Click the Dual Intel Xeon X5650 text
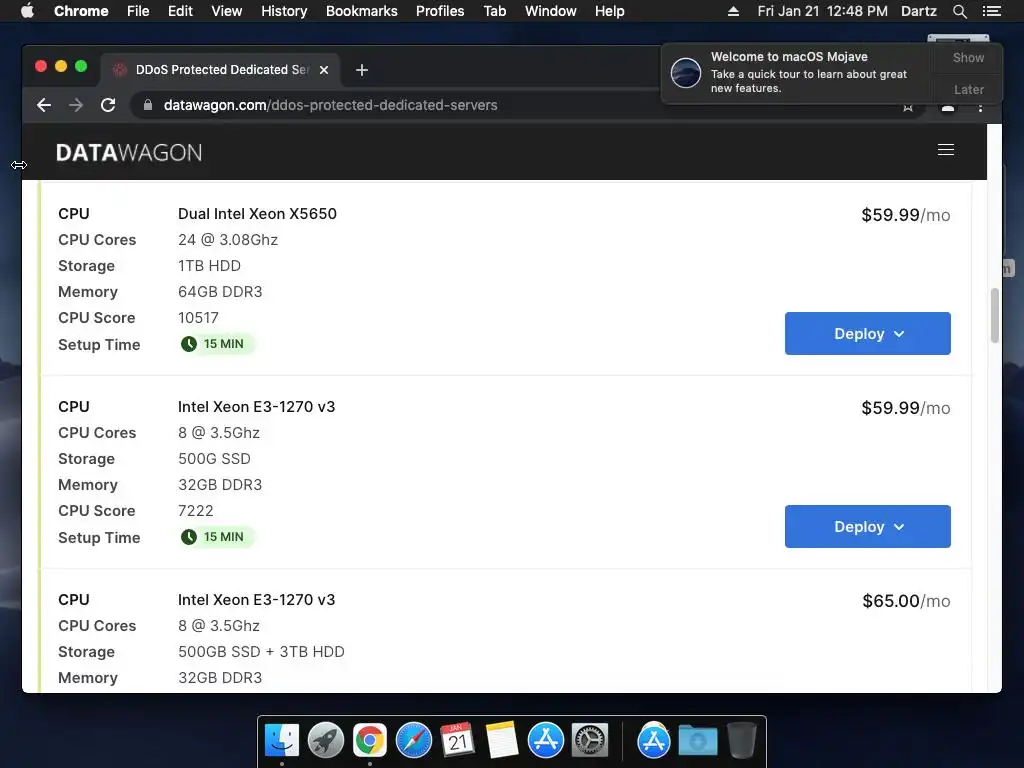The width and height of the screenshot is (1024, 768). [x=257, y=214]
